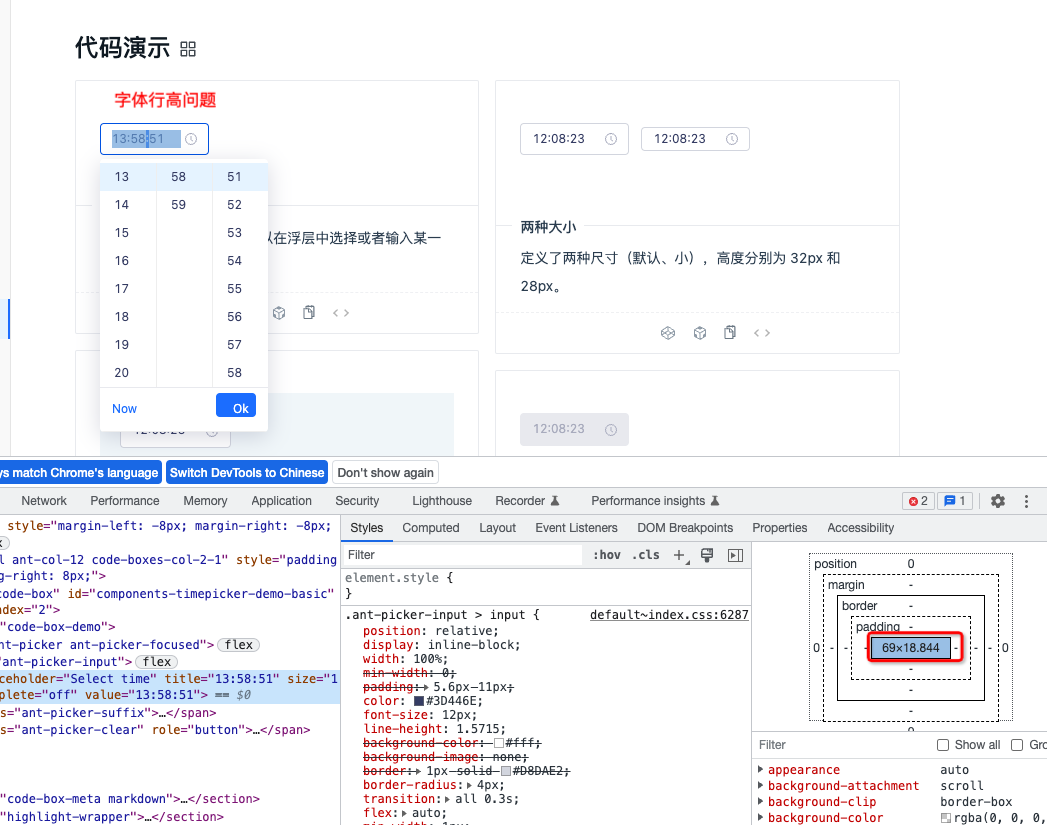This screenshot has width=1047, height=825.
Task: Expand the appearance computed property
Action: pos(761,770)
